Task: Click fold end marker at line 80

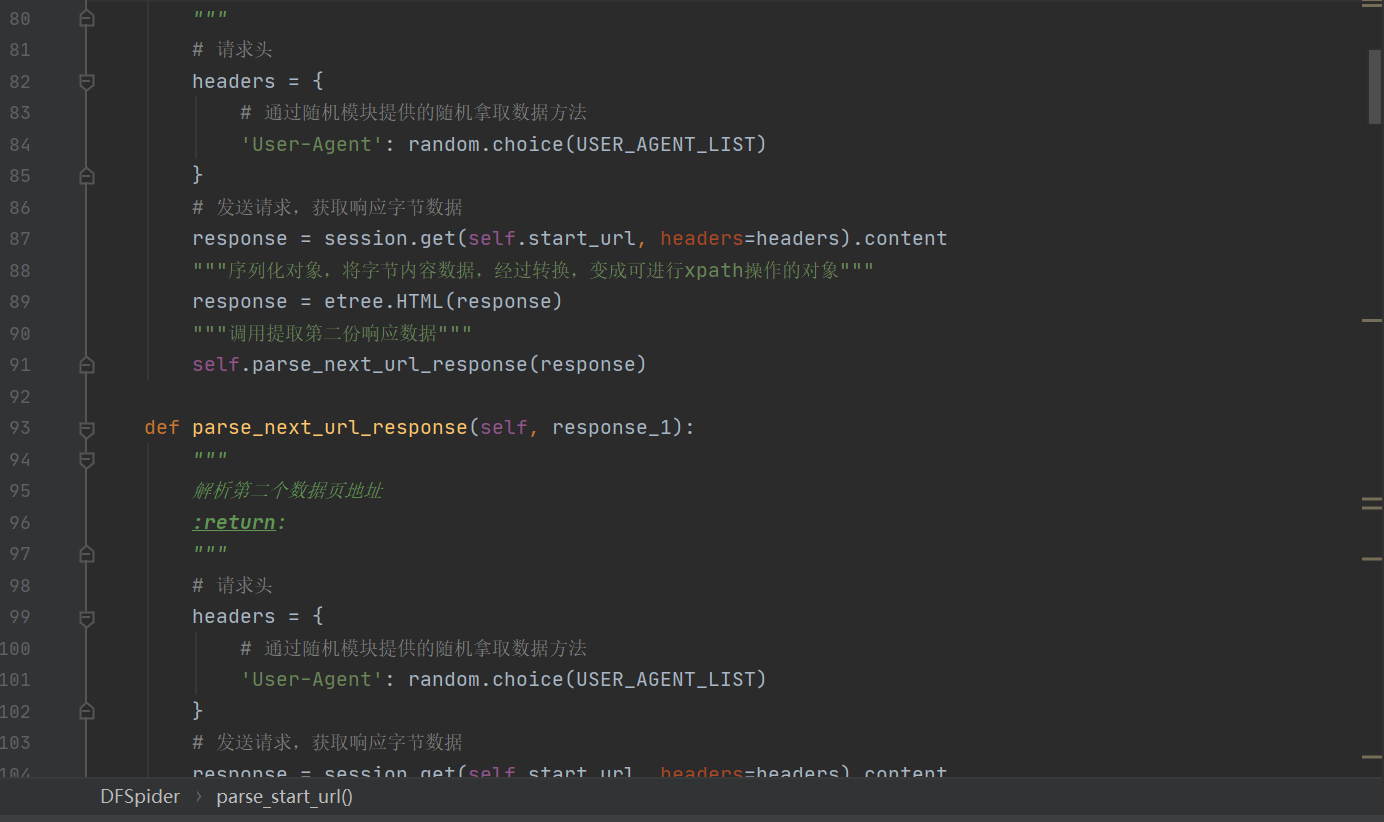Action: click(x=87, y=18)
